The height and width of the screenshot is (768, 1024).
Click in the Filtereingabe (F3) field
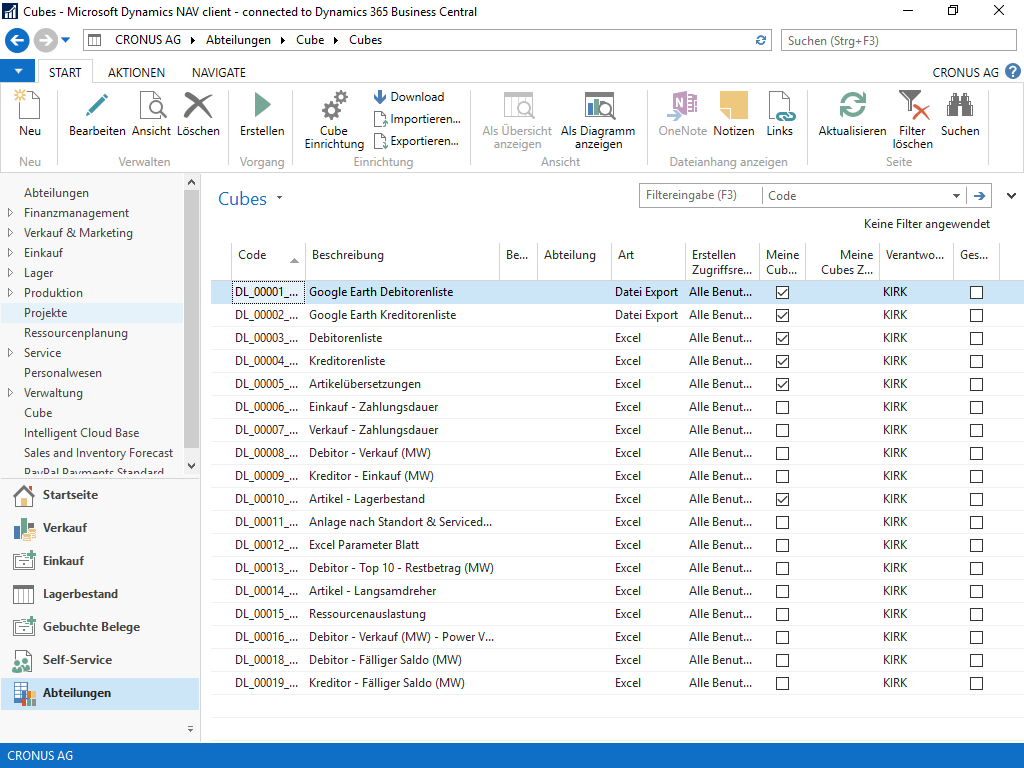[700, 195]
